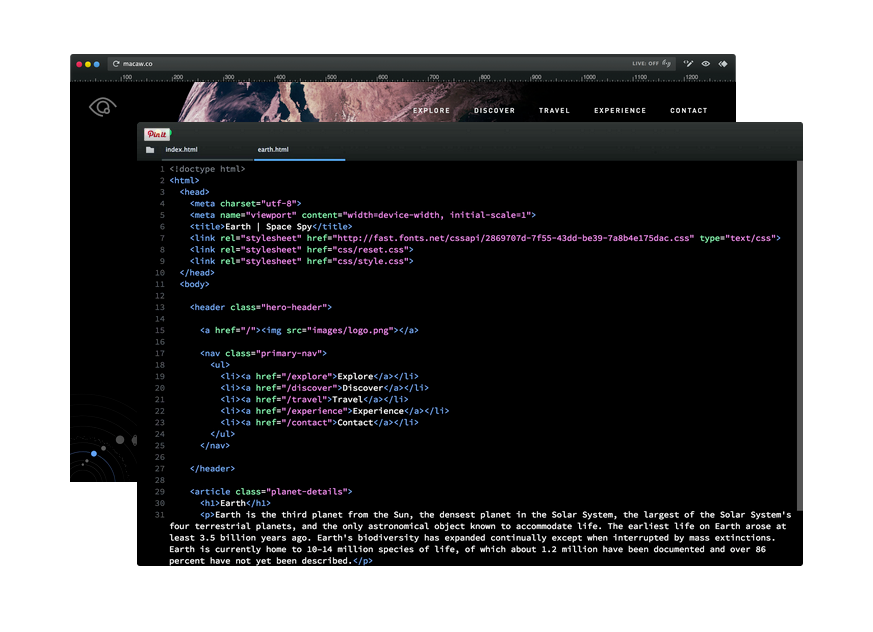Viewport: 873px width, 632px height.
Task: Click the red close window dot
Action: tap(79, 64)
